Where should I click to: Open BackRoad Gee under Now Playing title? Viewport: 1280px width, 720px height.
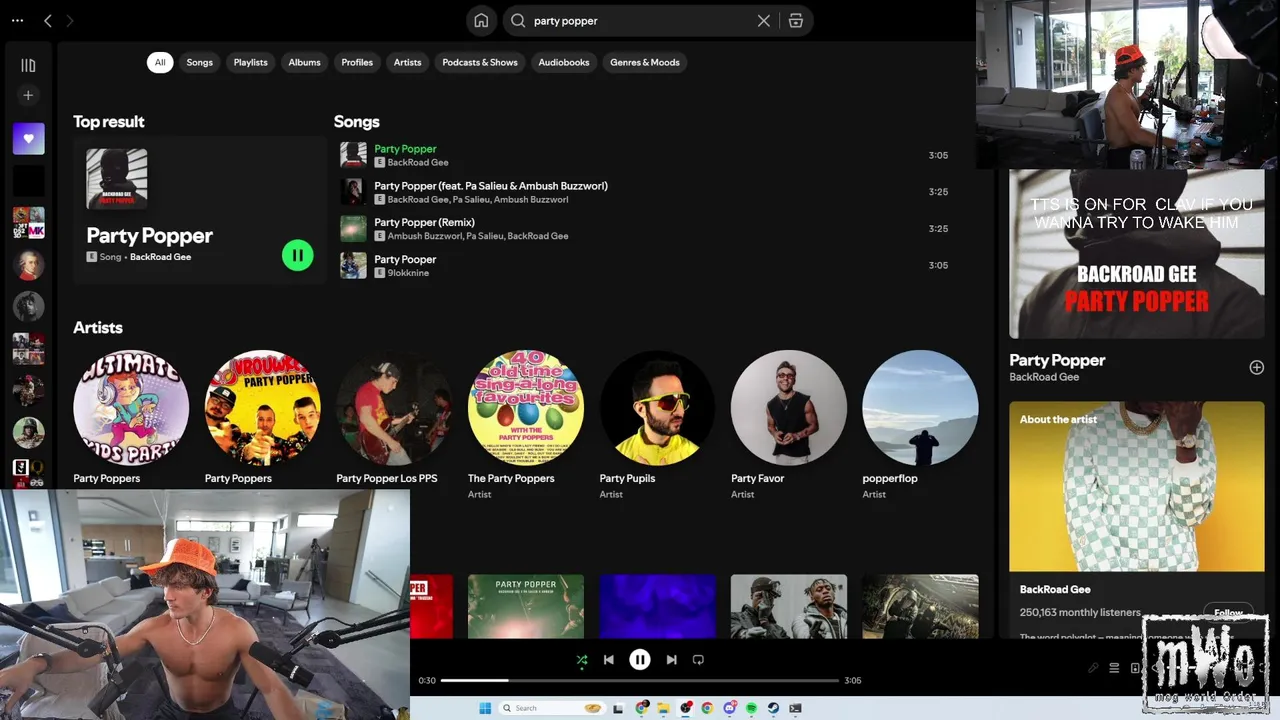click(1044, 377)
